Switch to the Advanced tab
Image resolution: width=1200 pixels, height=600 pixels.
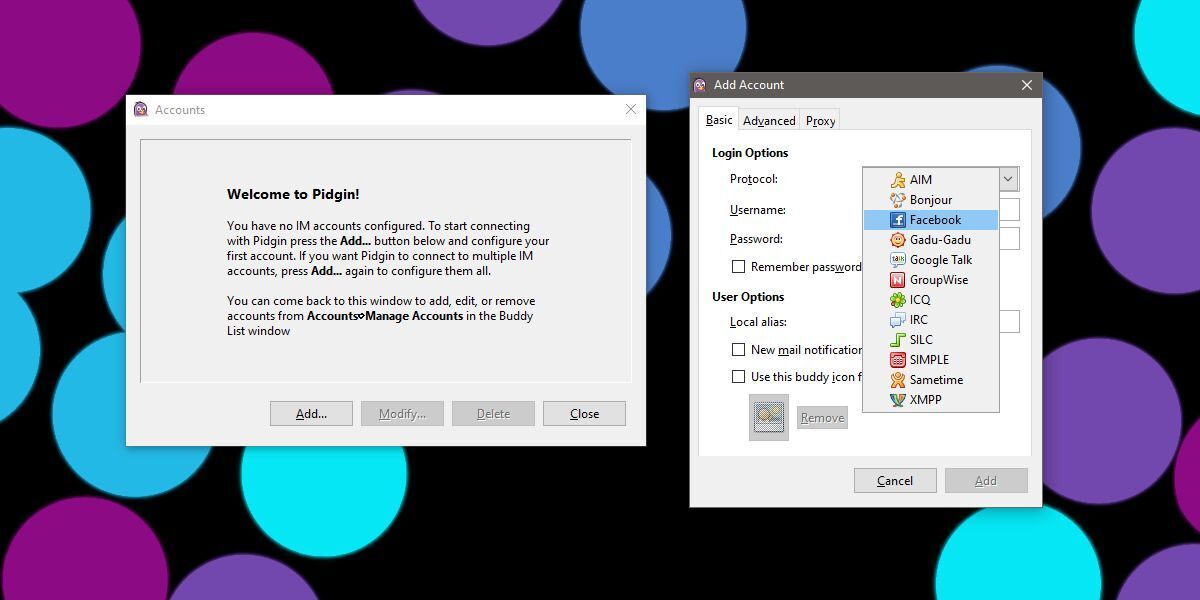[769, 120]
